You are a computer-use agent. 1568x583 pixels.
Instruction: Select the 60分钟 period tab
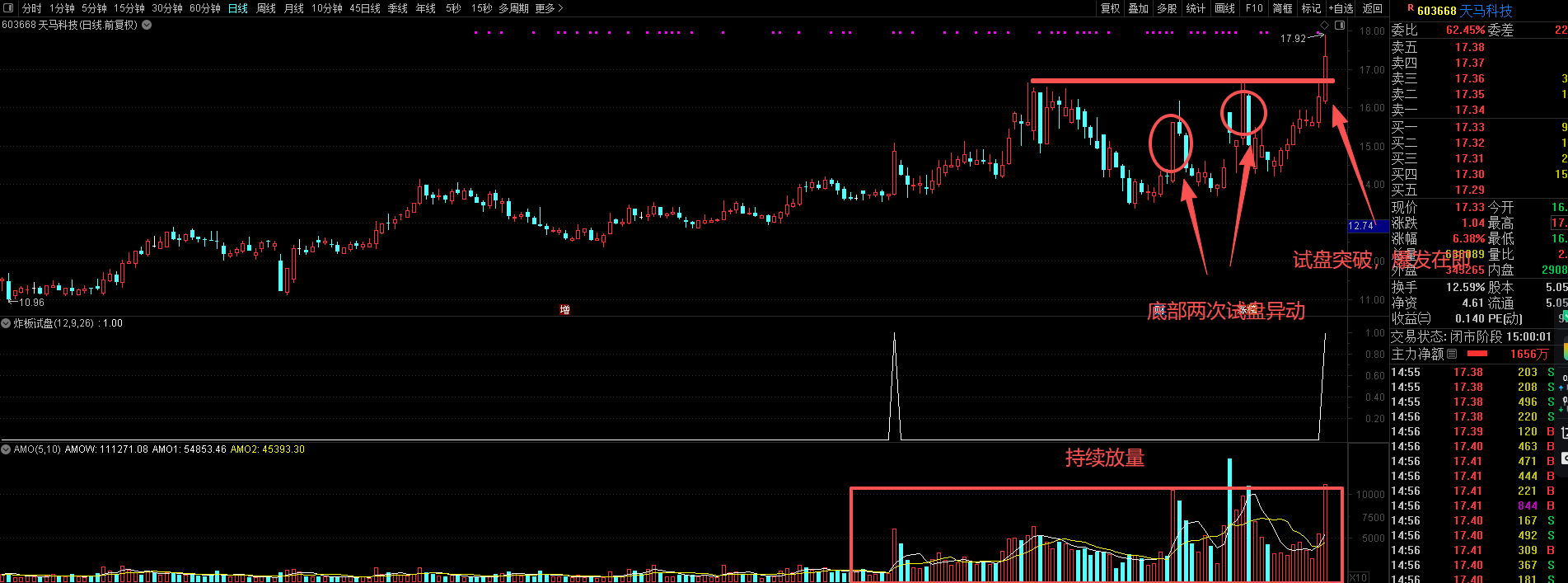point(205,8)
